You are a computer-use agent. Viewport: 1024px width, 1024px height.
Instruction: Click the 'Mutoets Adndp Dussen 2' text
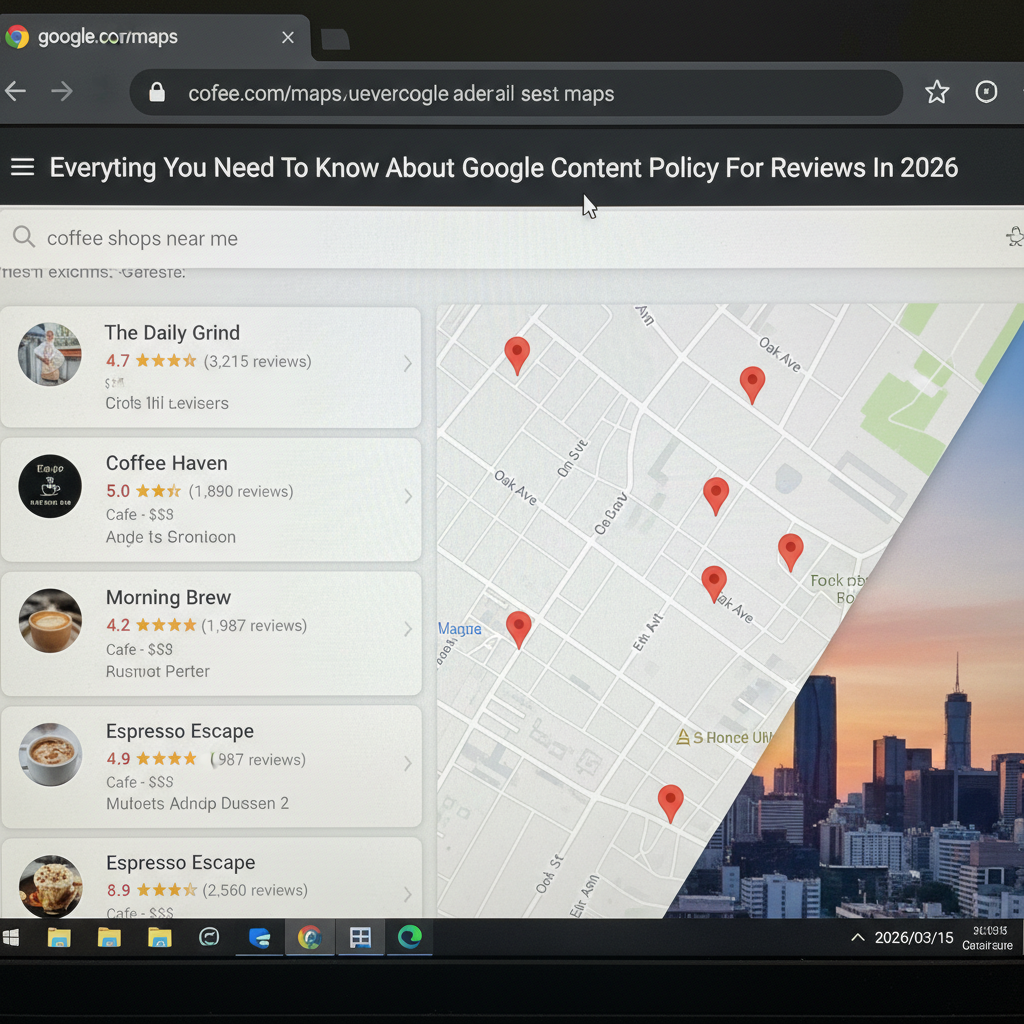[x=197, y=803]
